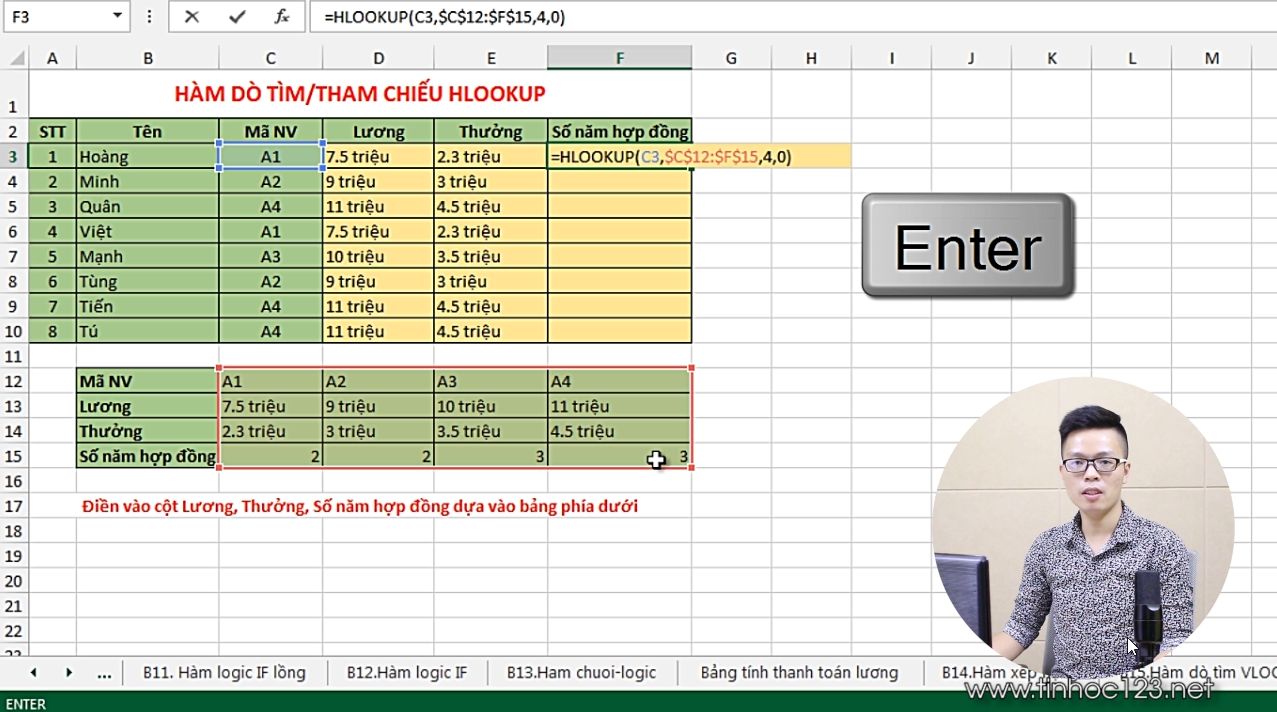Open the B12.Hàm logic IF sheet tab

(406, 673)
